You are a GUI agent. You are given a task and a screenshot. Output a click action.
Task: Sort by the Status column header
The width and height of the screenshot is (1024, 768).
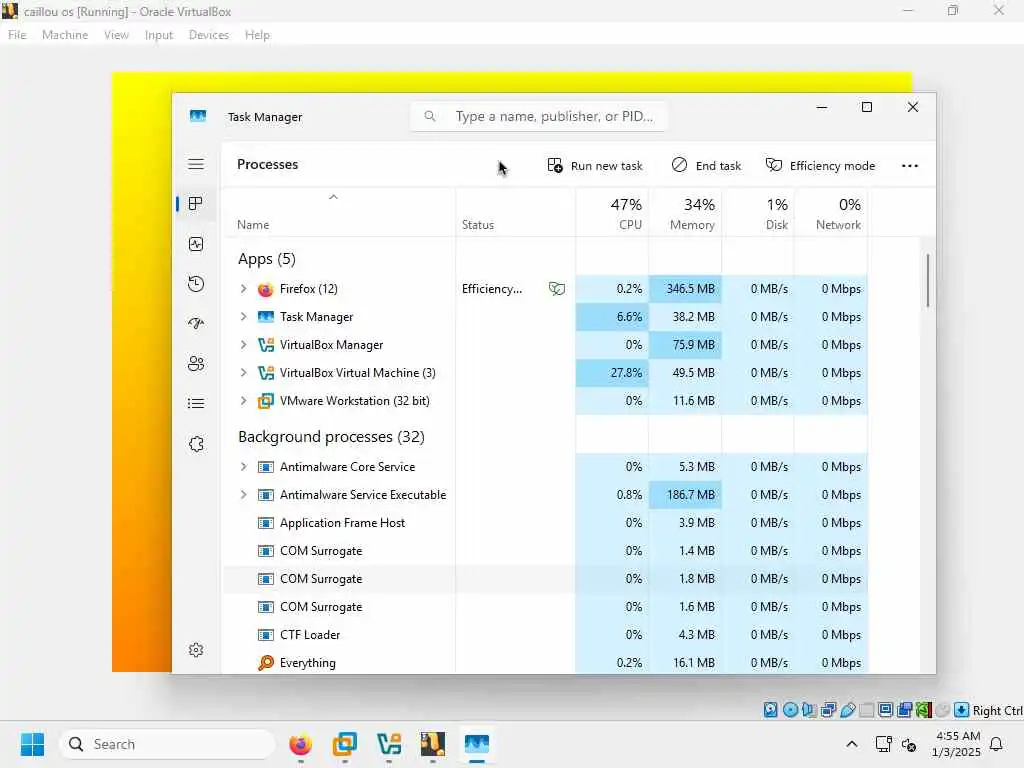515,214
